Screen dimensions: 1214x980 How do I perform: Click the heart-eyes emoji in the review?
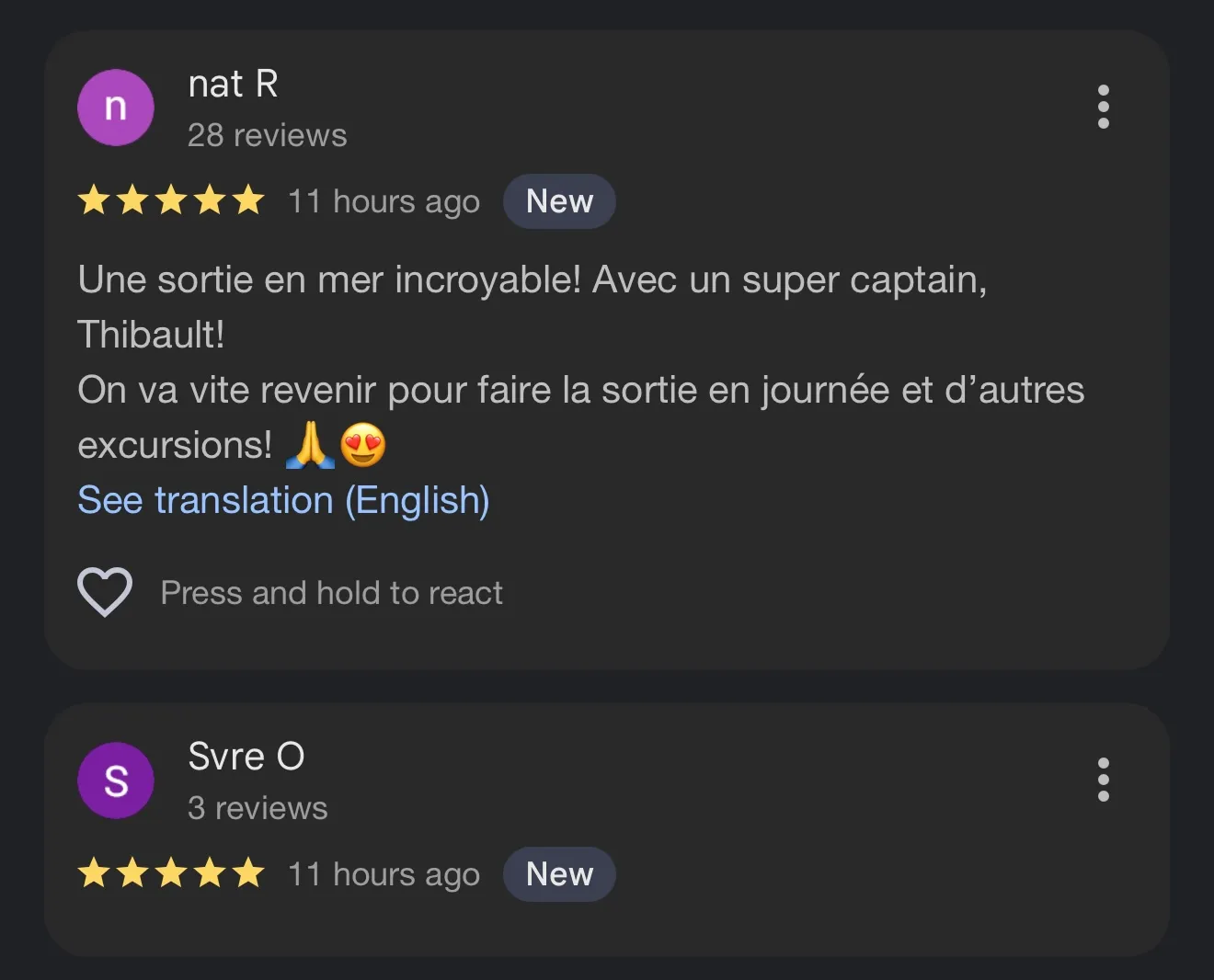[x=363, y=446]
